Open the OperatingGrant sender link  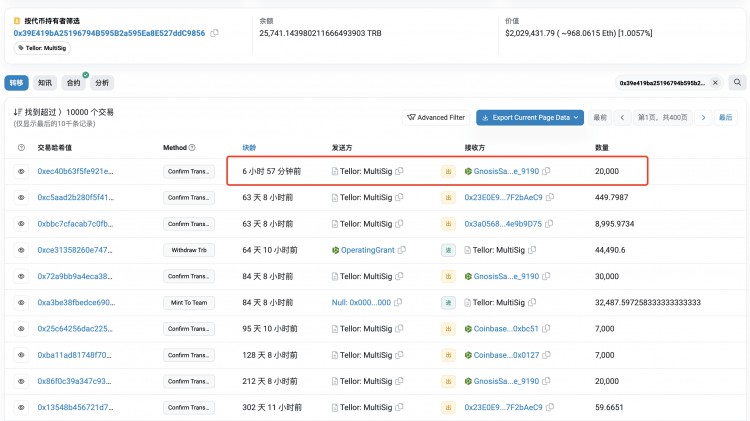pos(367,250)
